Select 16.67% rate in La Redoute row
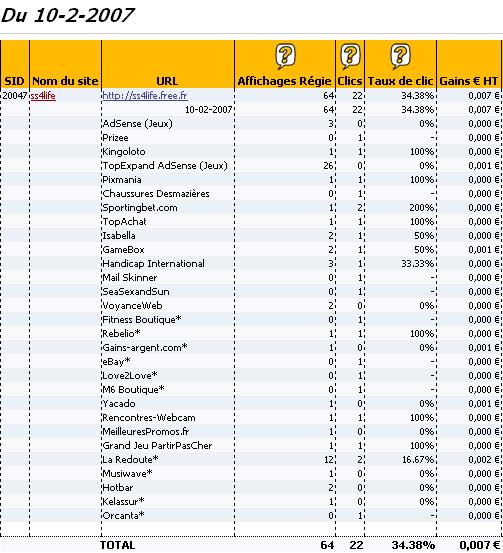The height and width of the screenshot is (553, 503). tap(418, 460)
